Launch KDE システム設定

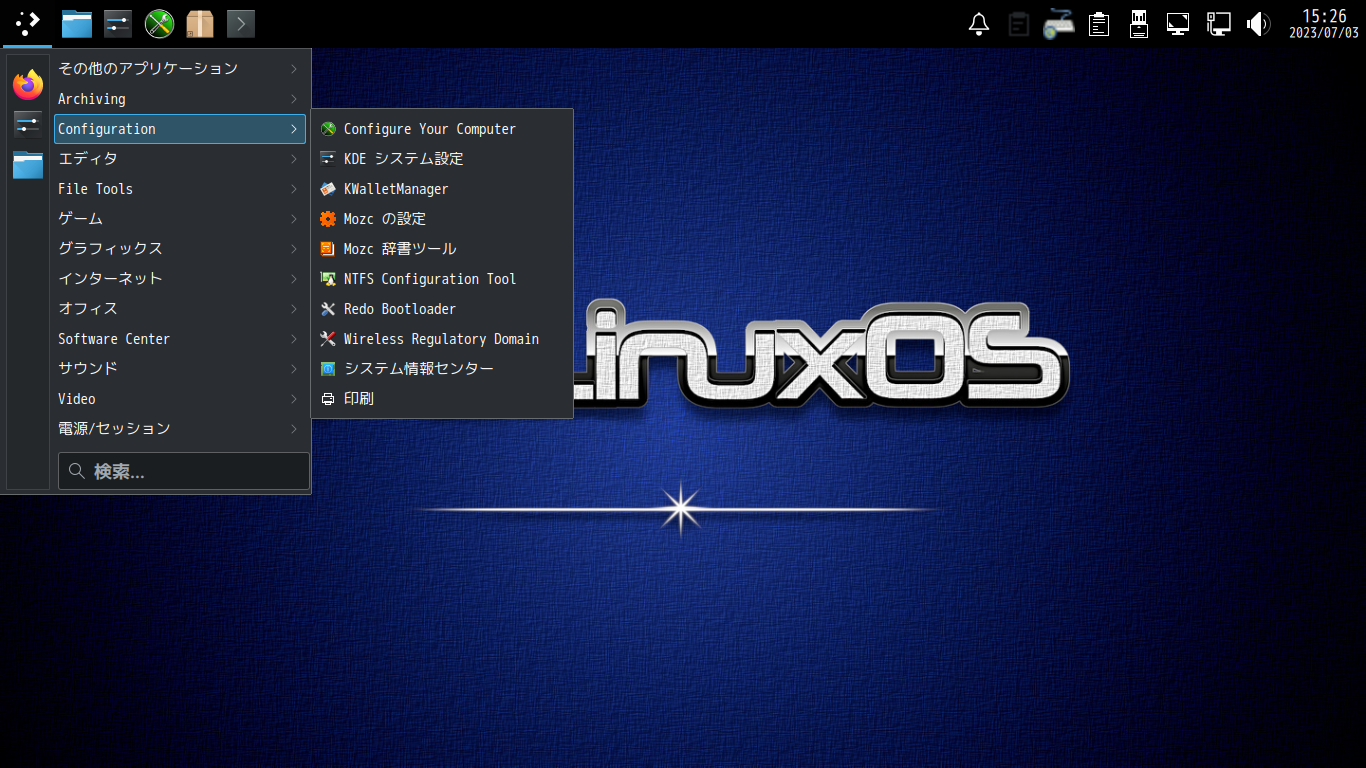point(442,159)
